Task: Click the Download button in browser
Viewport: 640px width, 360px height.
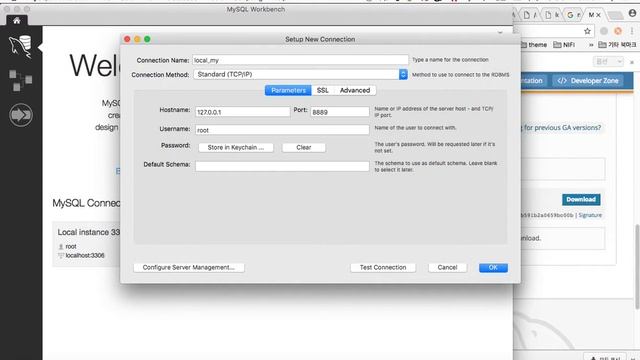Action: (581, 200)
